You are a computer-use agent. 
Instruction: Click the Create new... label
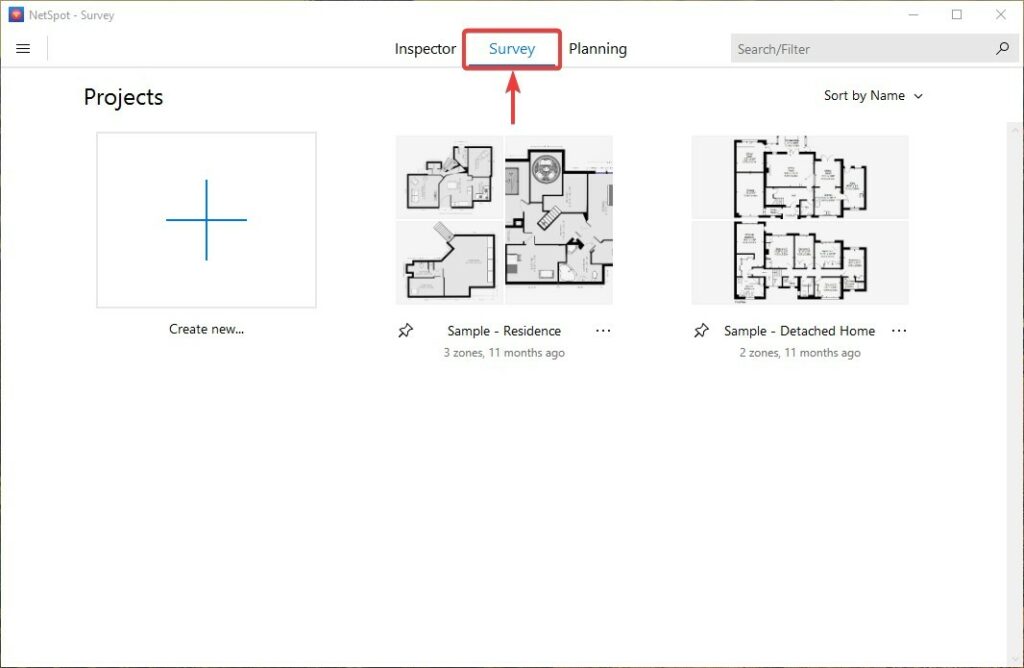206,329
